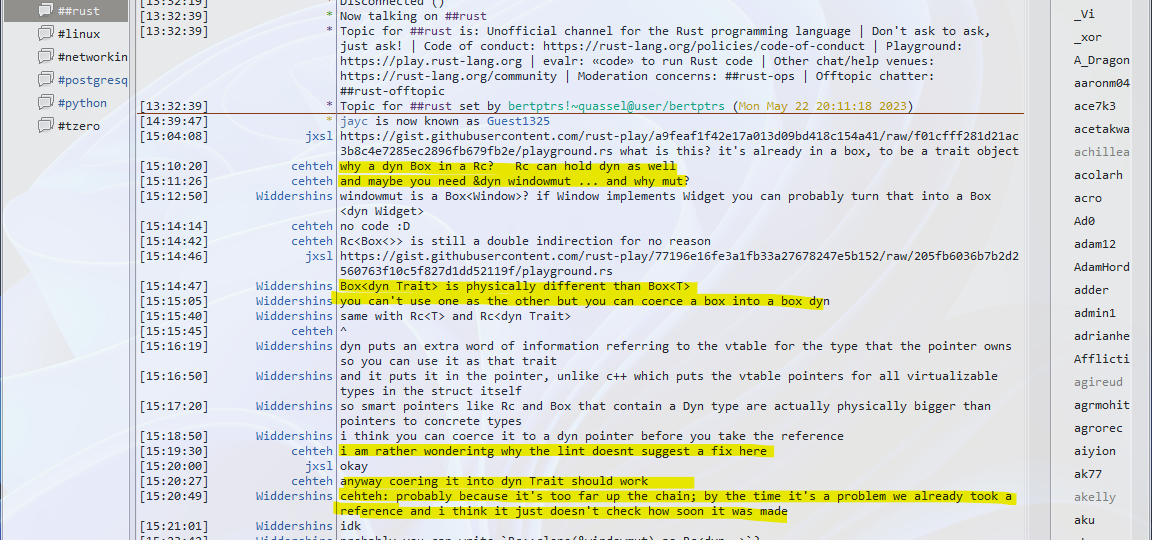Click the #networking channel icon
The image size is (1152, 540).
point(46,57)
